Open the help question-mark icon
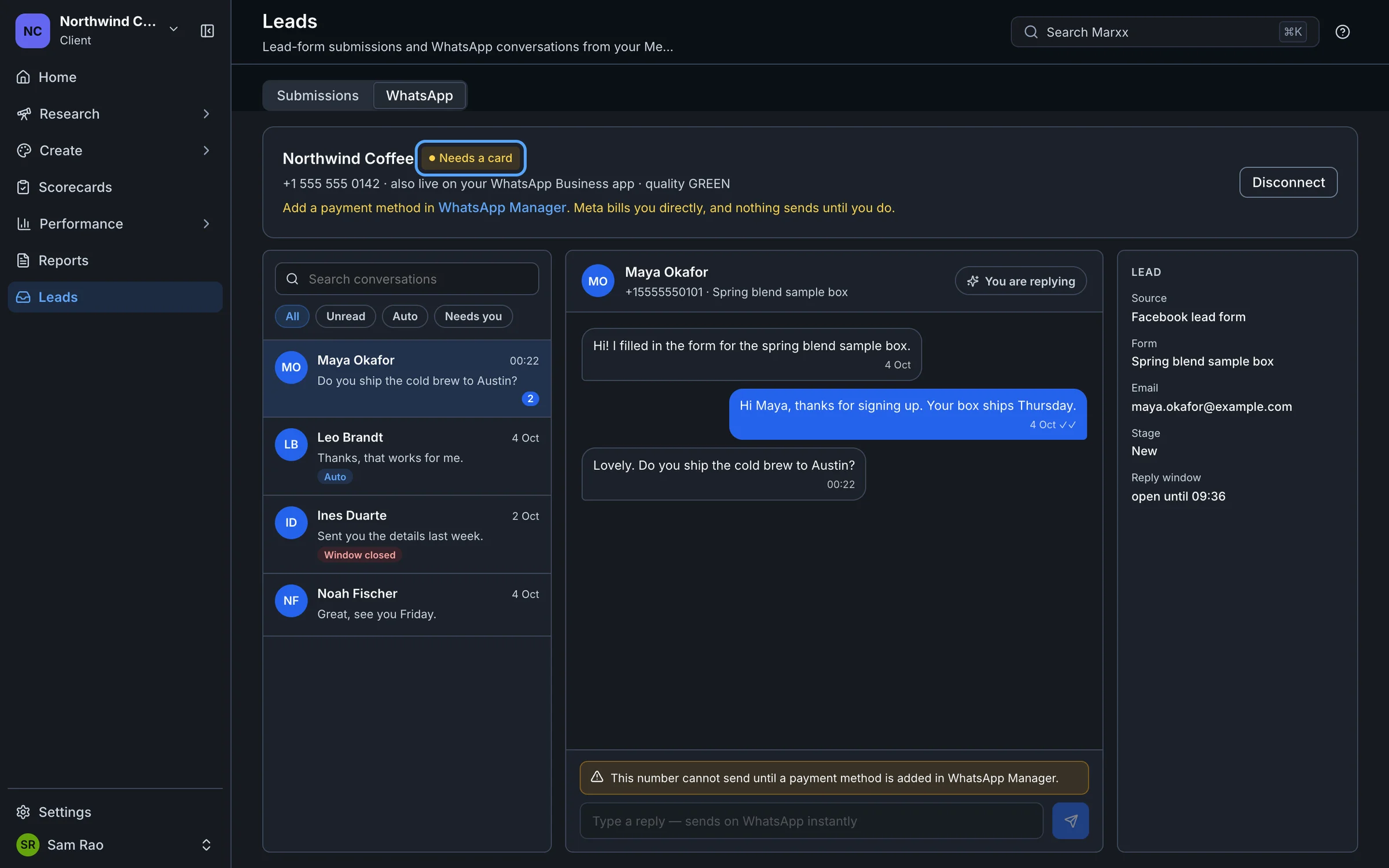The width and height of the screenshot is (1389, 868). point(1342,32)
